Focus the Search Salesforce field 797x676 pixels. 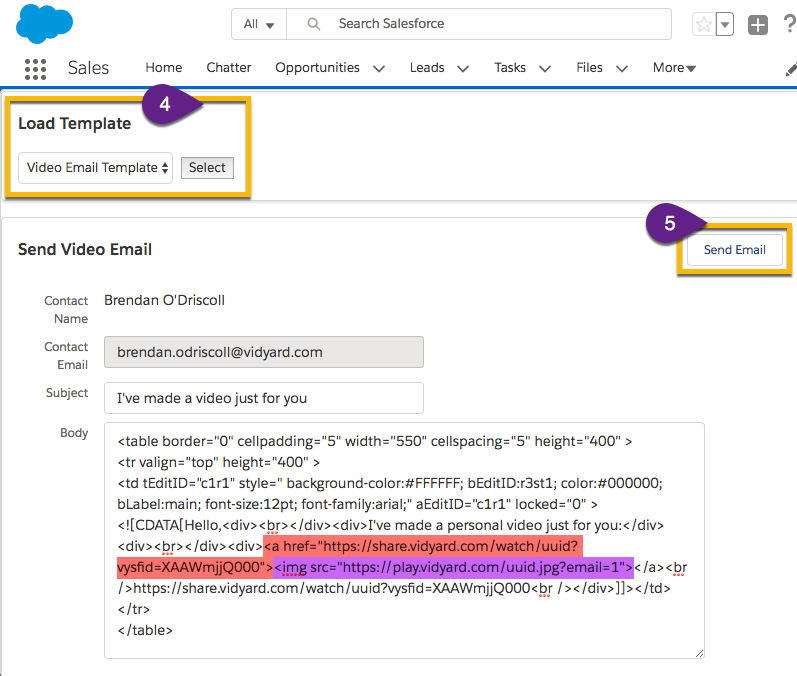(x=479, y=24)
